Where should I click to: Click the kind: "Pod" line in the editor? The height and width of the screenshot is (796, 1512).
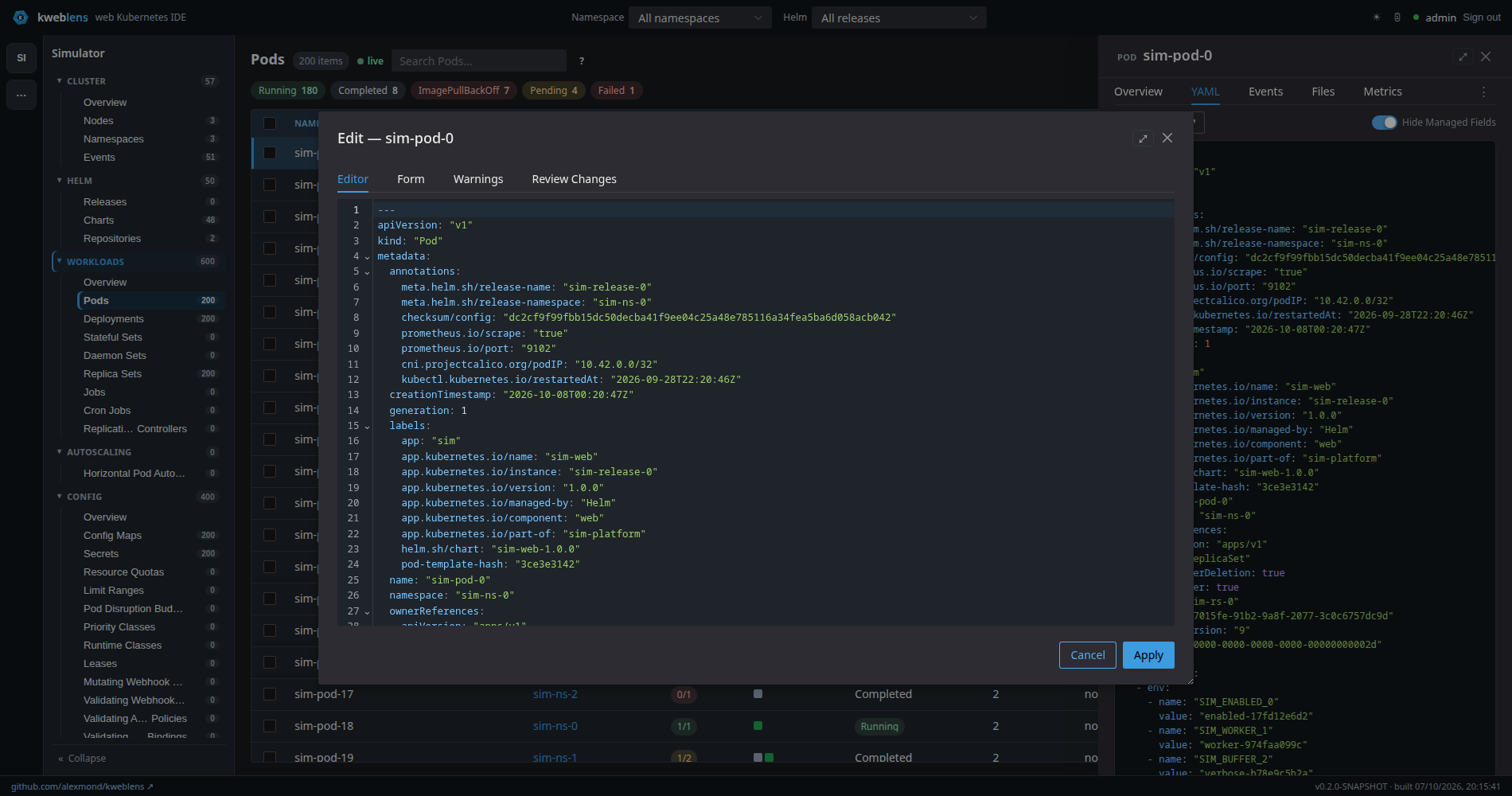(x=410, y=241)
